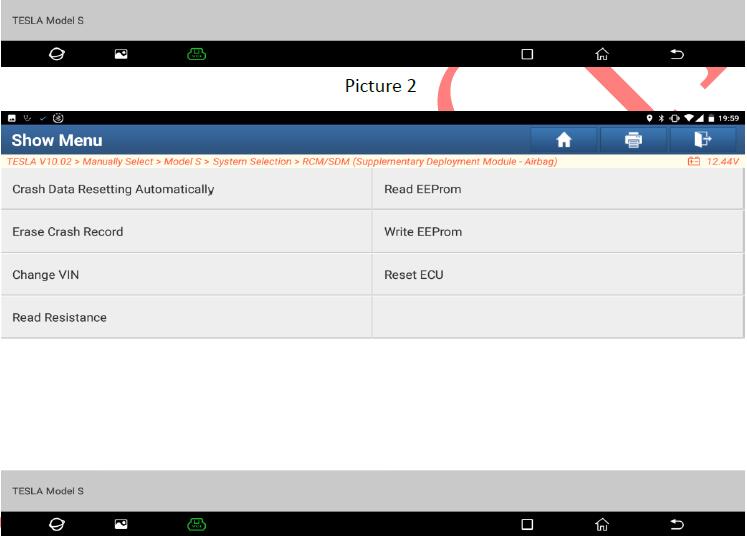The width and height of the screenshot is (747, 536).
Task: Open the Read EEProm function
Action: click(x=557, y=189)
